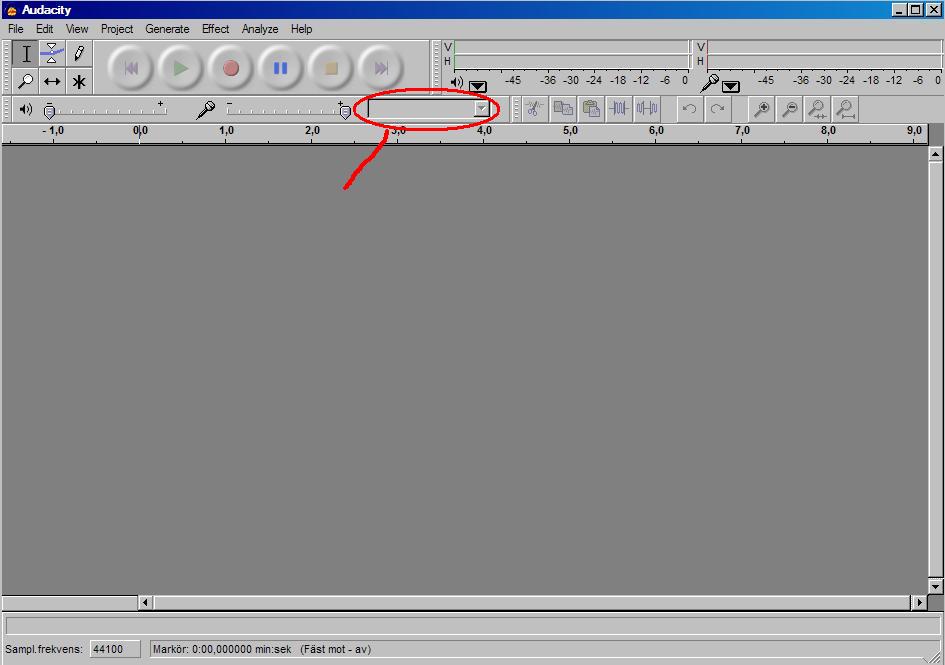The height and width of the screenshot is (665, 945).
Task: Select the Time Shift tool
Action: (52, 81)
